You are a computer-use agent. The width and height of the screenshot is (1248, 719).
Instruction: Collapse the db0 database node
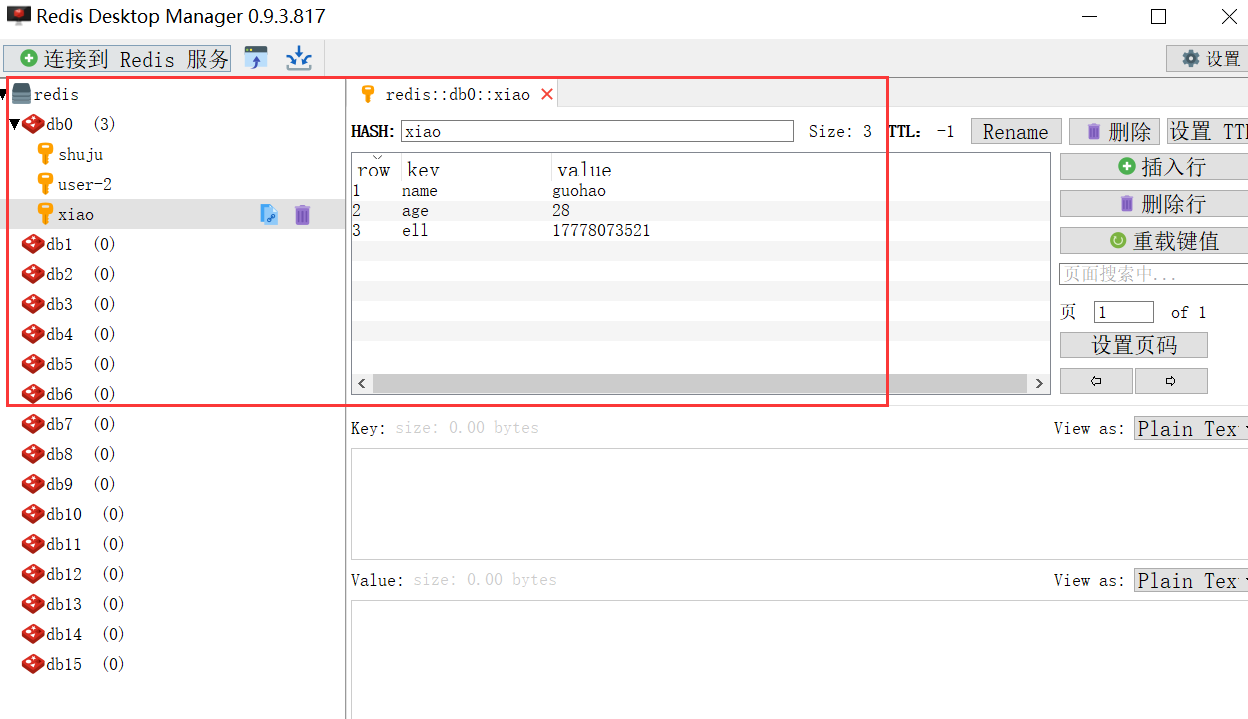coord(15,124)
